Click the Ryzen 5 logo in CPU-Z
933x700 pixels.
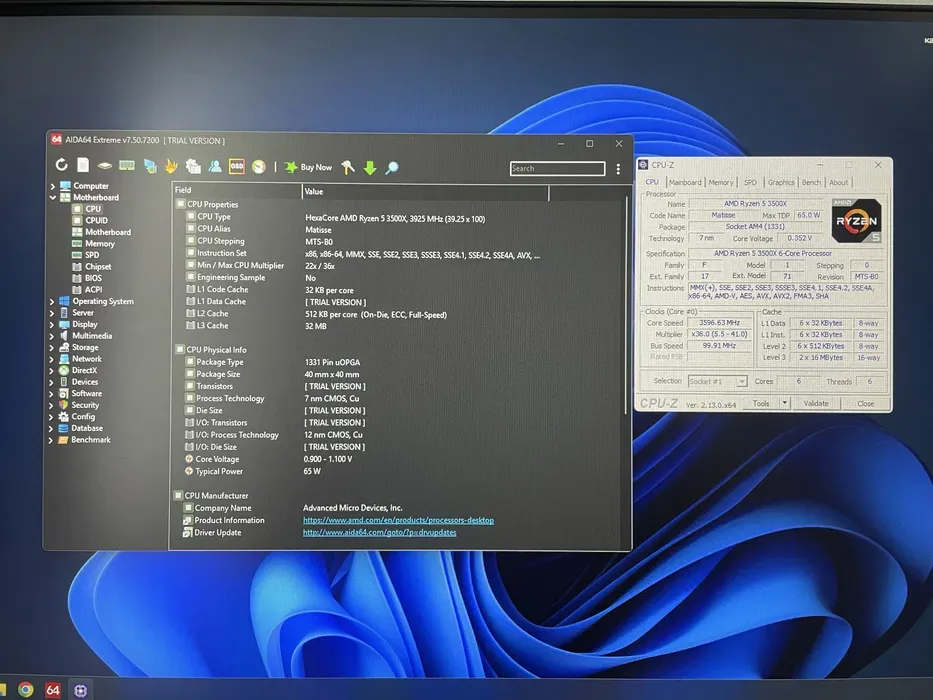tap(856, 221)
